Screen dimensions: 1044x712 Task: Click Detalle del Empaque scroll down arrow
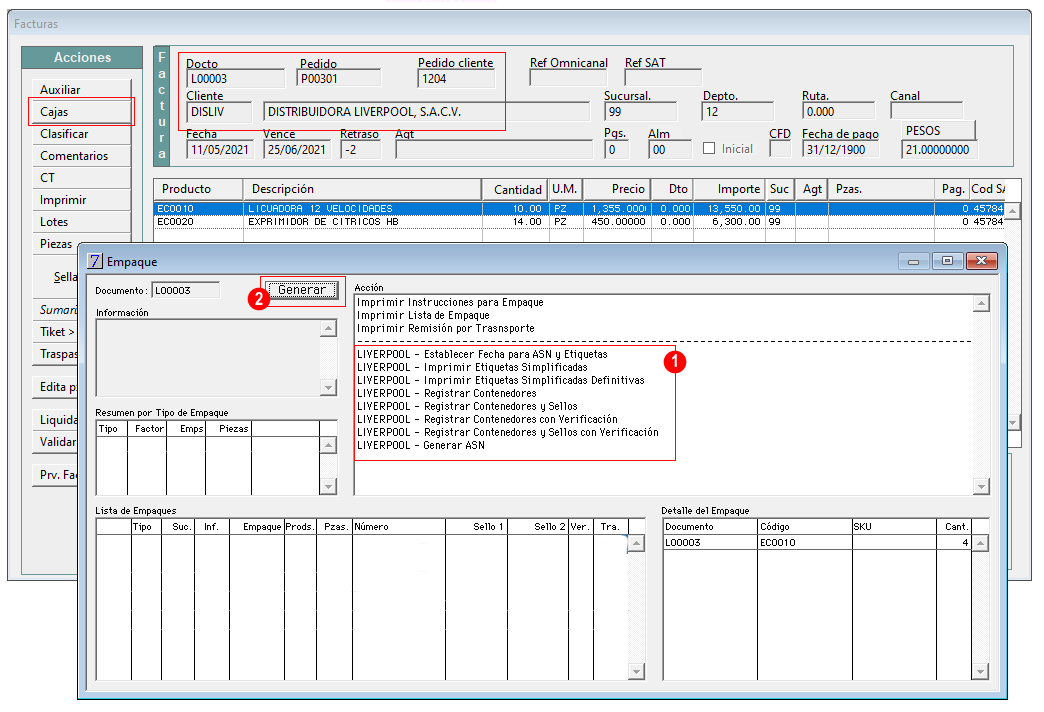[980, 671]
